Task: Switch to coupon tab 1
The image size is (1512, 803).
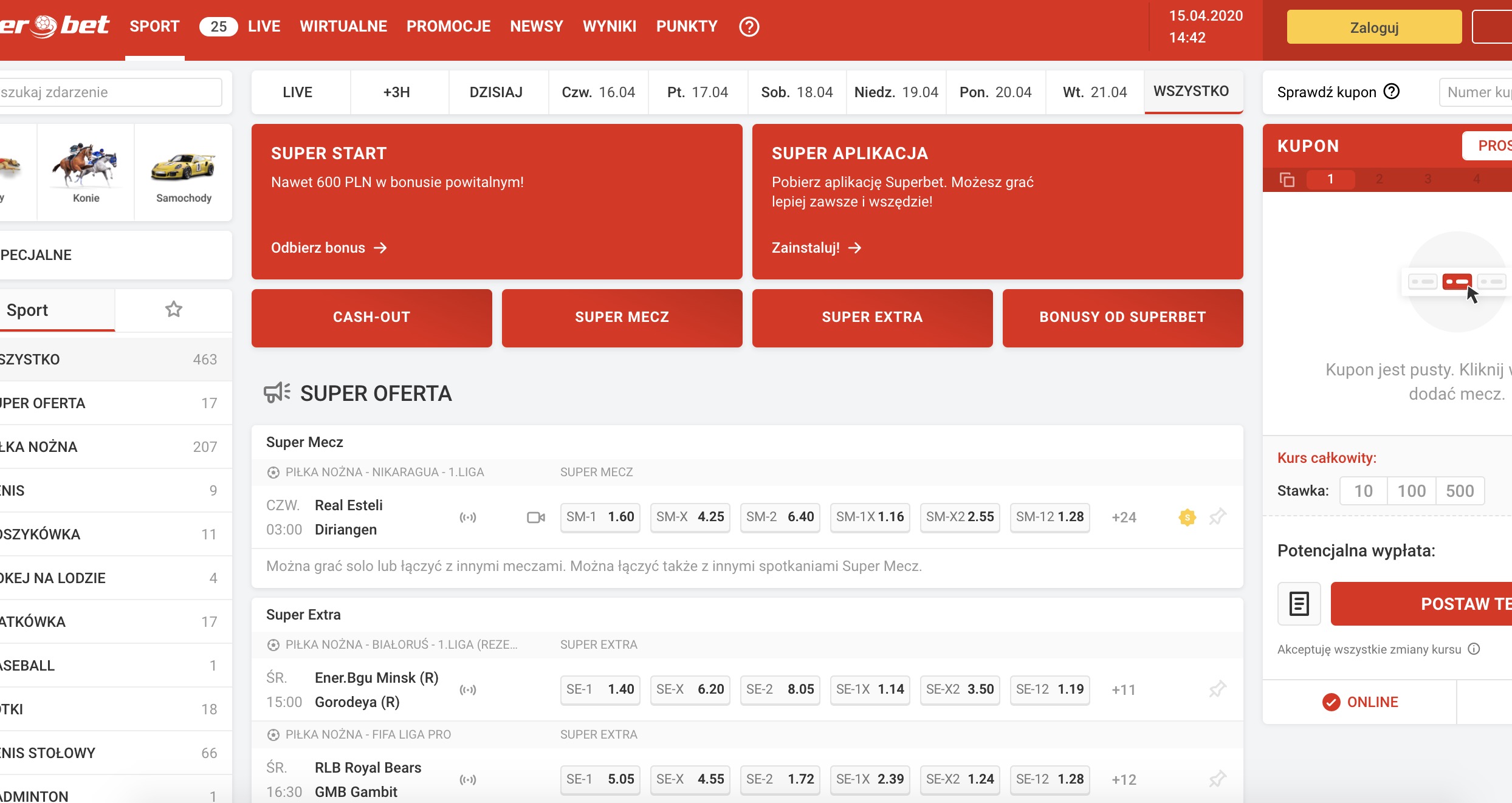Action: (1330, 179)
